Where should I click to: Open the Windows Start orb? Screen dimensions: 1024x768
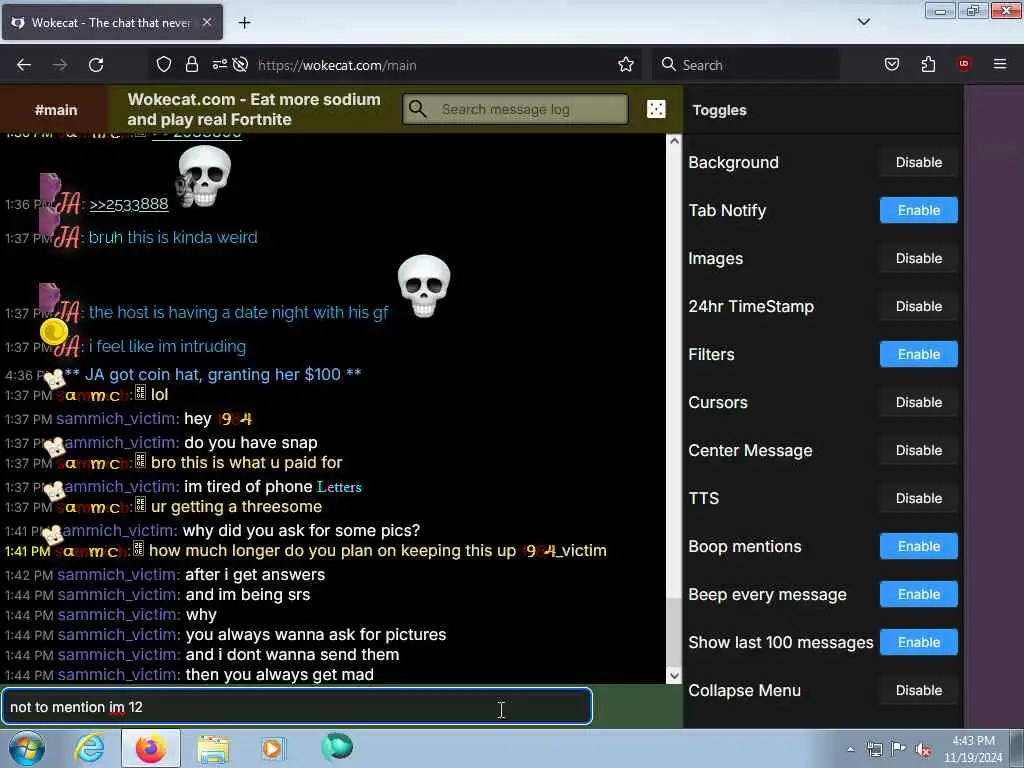point(27,748)
